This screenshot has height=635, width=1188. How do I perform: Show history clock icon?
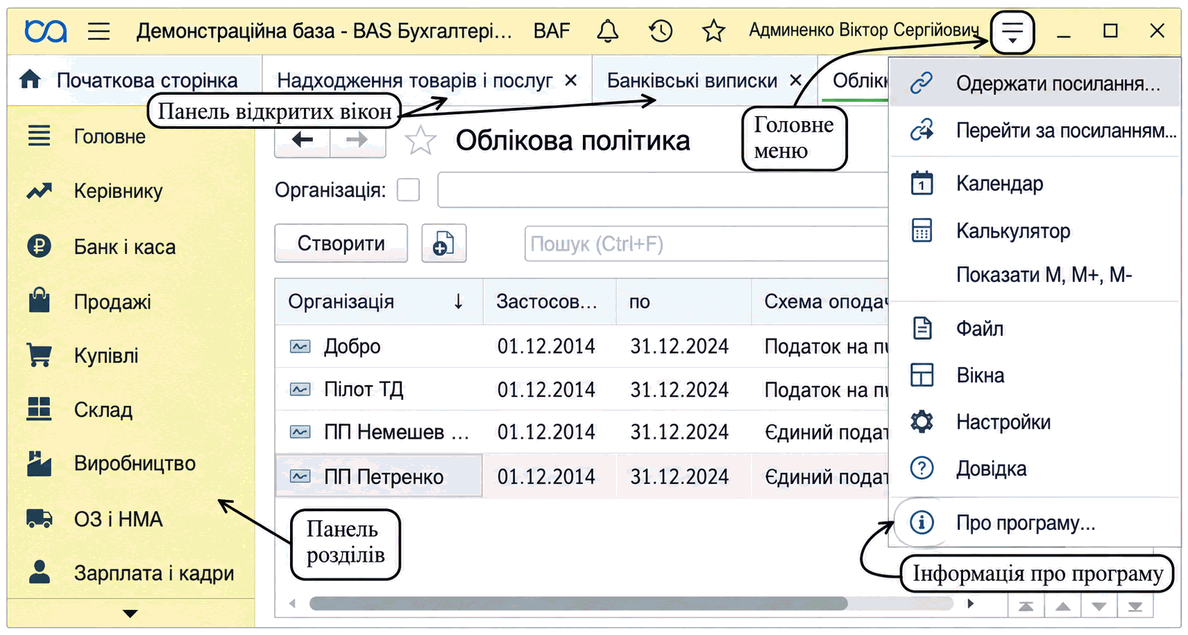[661, 31]
